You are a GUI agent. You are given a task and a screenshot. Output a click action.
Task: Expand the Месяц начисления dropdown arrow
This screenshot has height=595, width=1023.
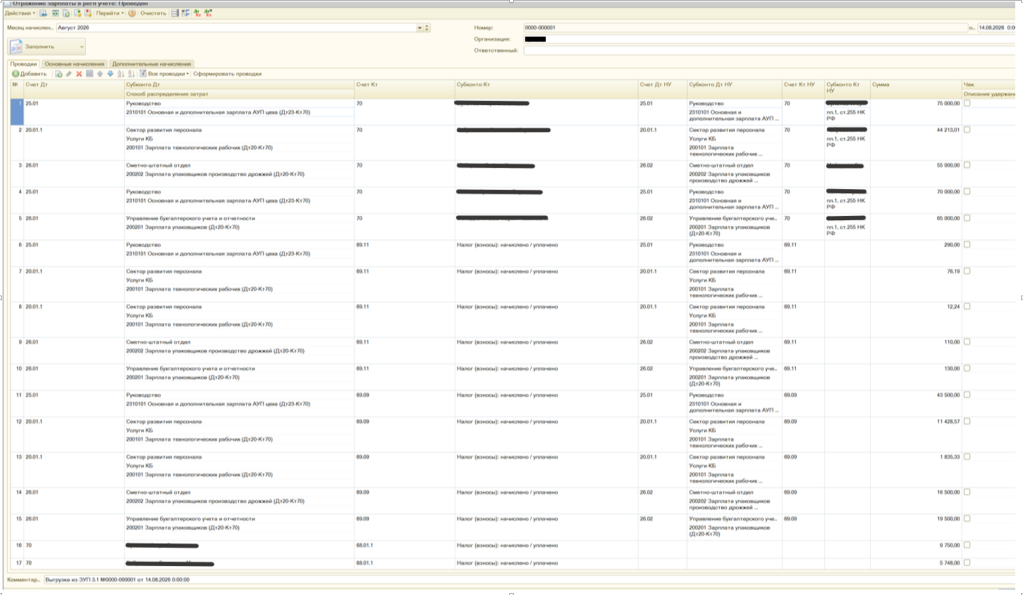(420, 28)
